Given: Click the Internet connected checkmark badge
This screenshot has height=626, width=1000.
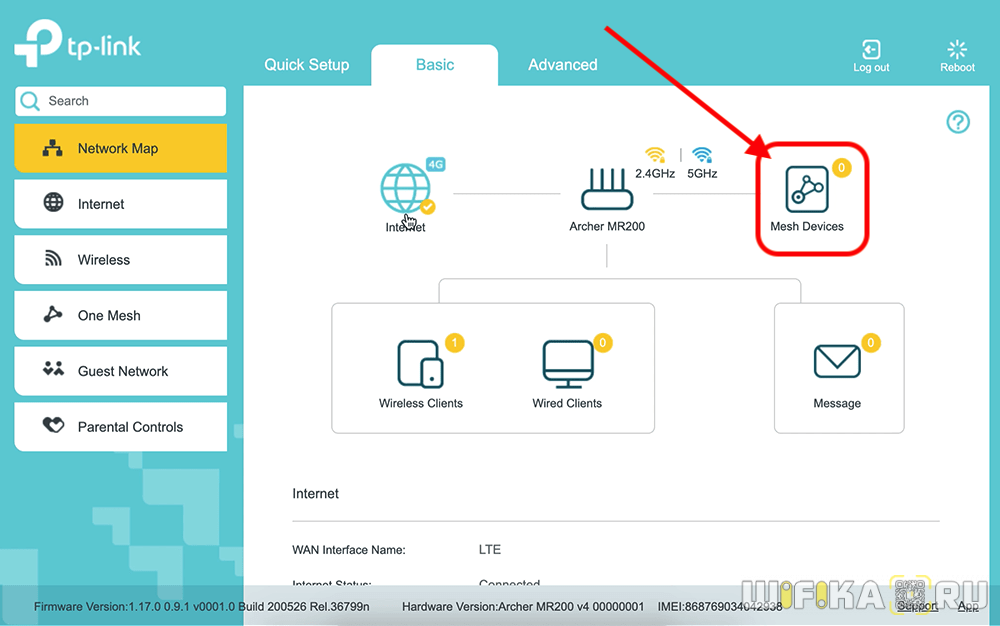Looking at the screenshot, I should 427,207.
